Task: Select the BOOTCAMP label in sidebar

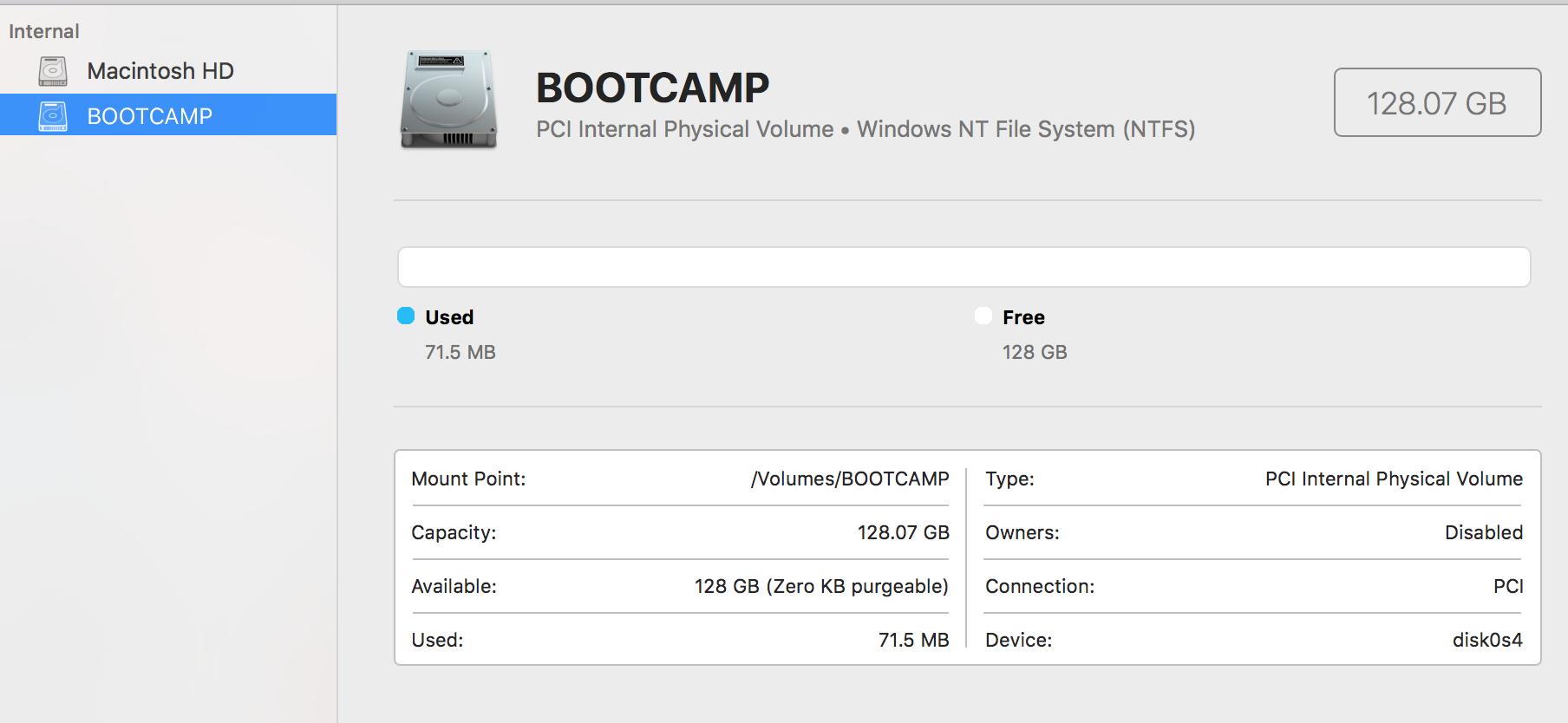Action: [150, 116]
